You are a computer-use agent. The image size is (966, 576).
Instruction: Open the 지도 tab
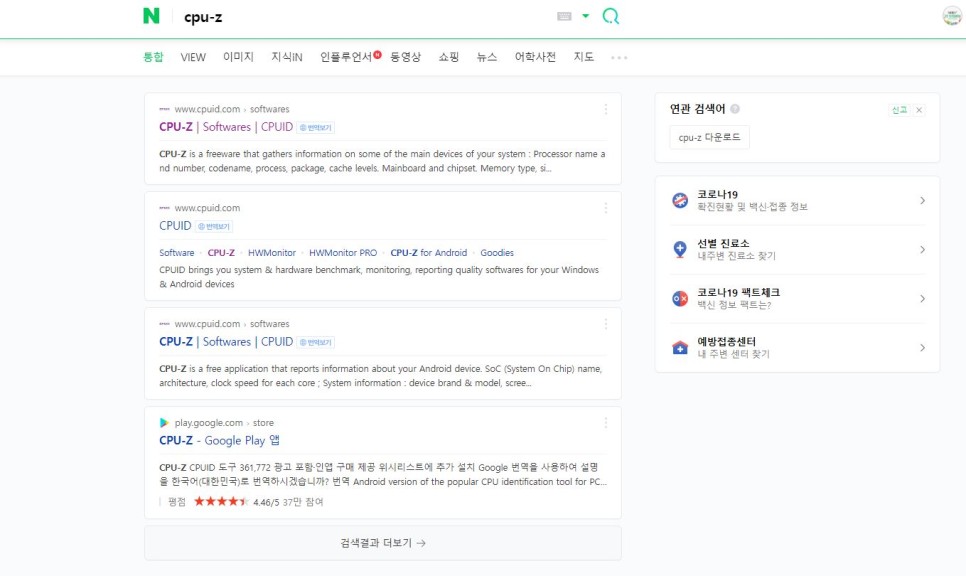583,57
